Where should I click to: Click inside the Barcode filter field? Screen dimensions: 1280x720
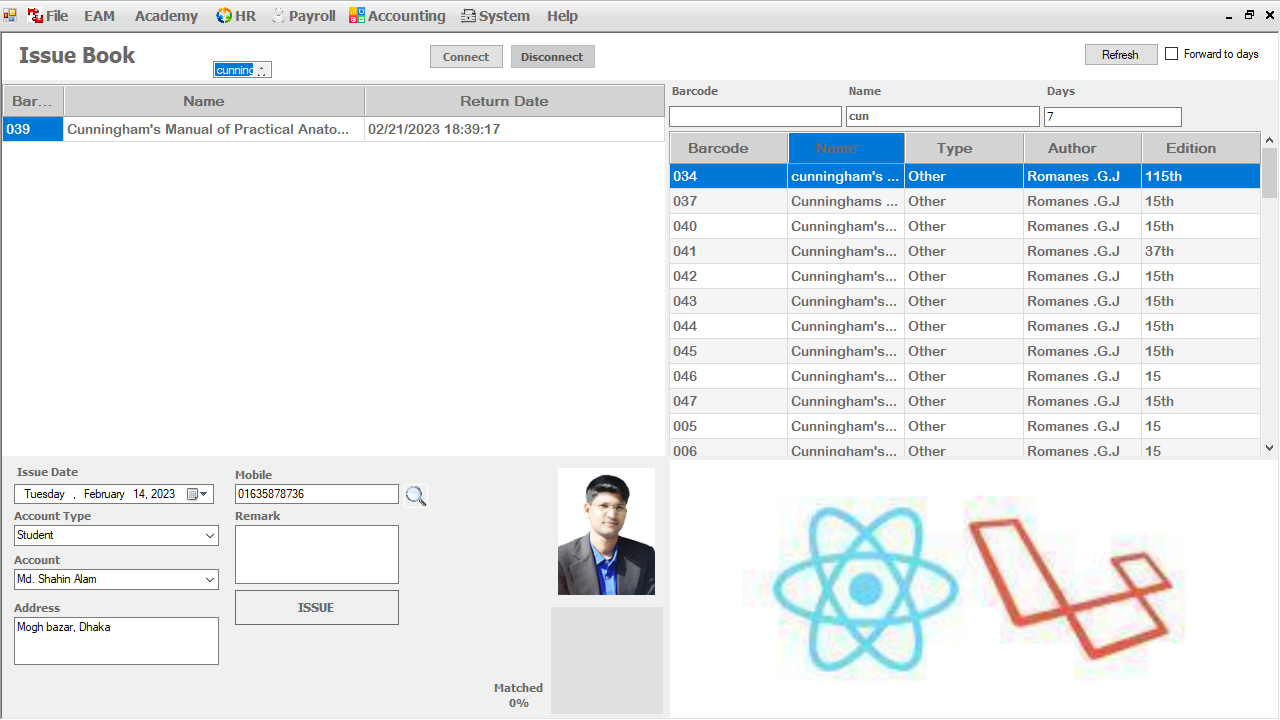755,117
